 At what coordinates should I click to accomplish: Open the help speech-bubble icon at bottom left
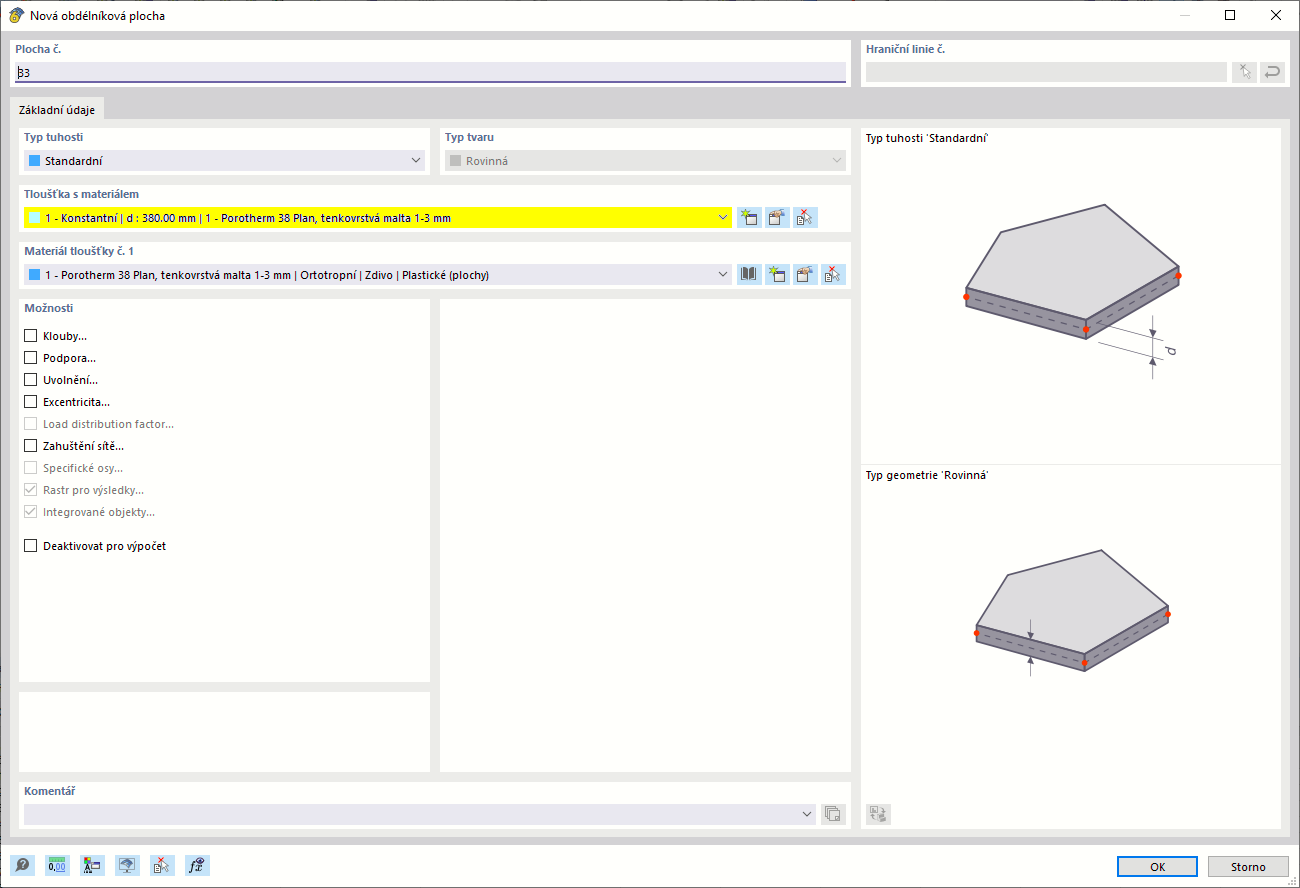[22, 866]
